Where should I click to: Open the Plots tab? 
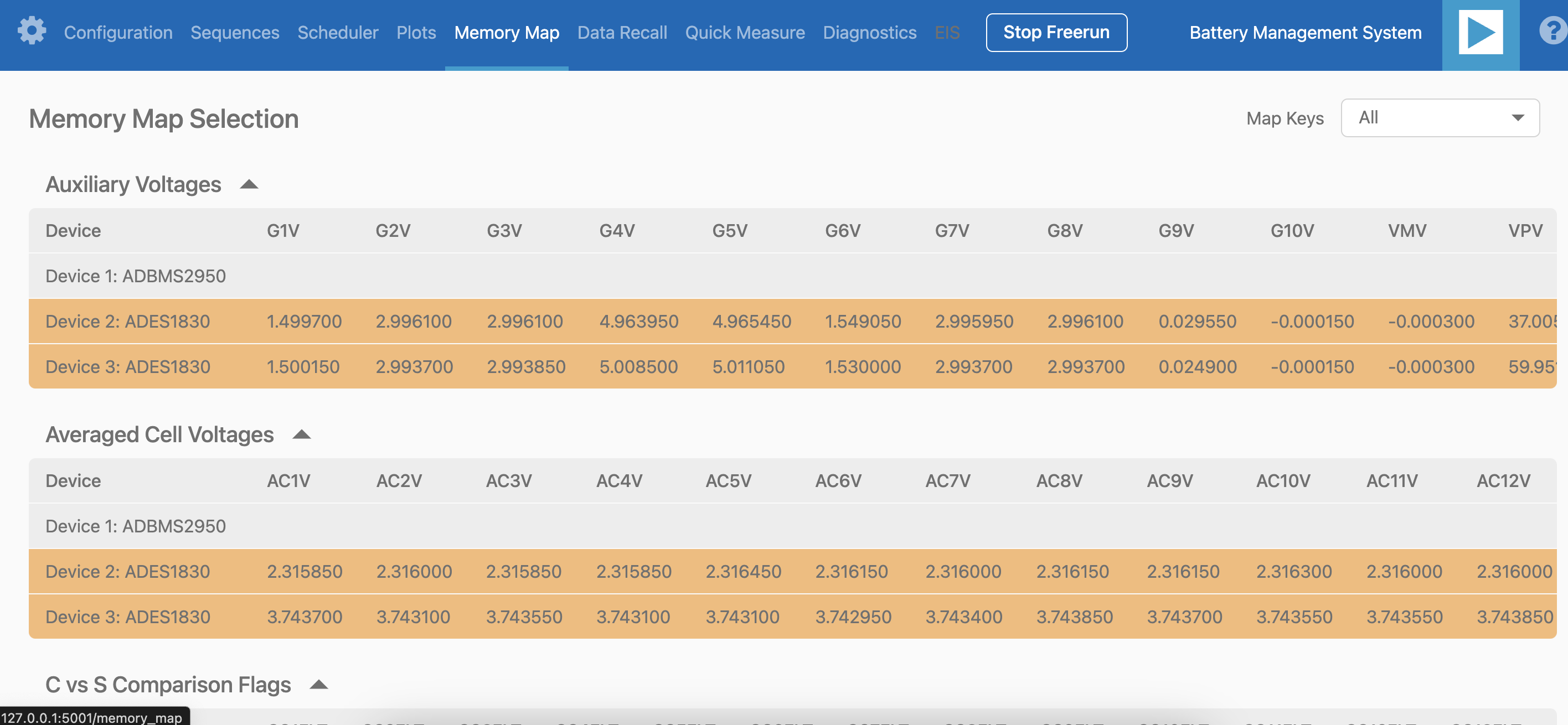[x=416, y=33]
